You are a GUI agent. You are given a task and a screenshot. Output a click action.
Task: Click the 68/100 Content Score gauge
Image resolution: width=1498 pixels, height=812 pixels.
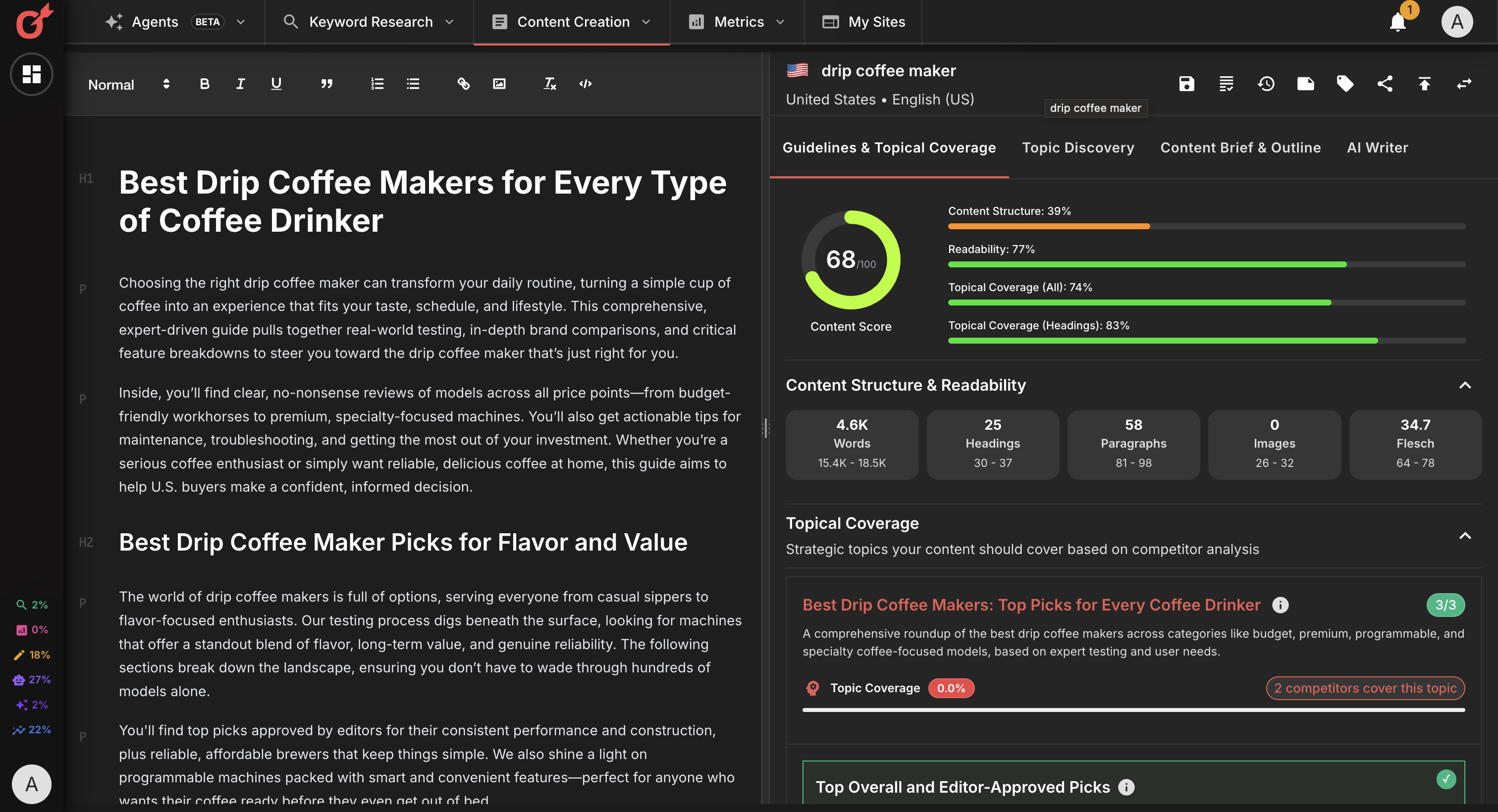pos(850,260)
